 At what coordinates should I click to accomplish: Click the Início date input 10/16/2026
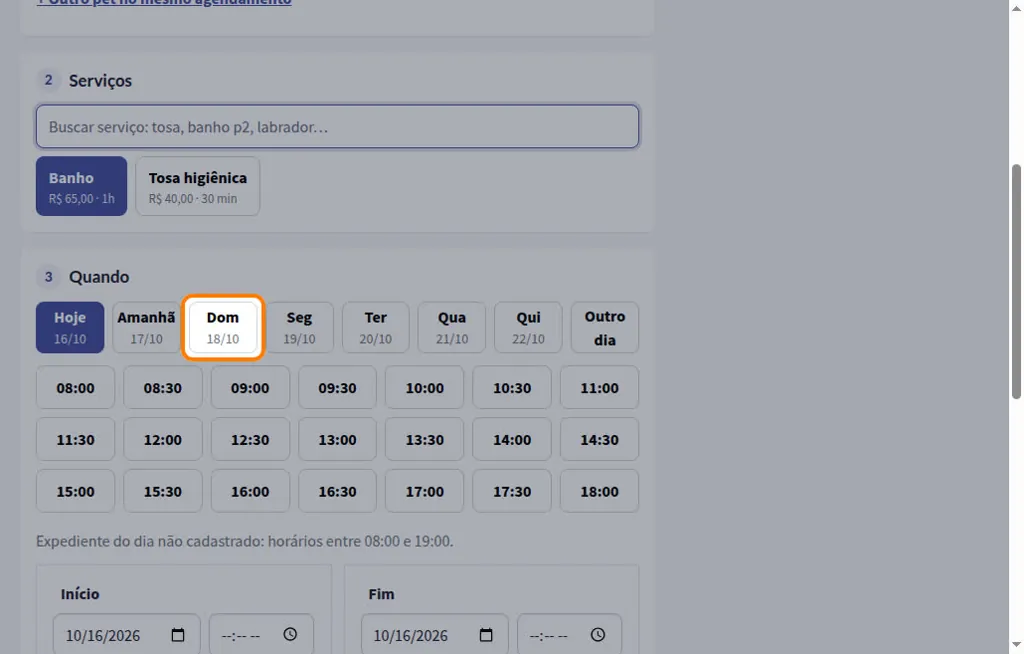click(x=127, y=634)
